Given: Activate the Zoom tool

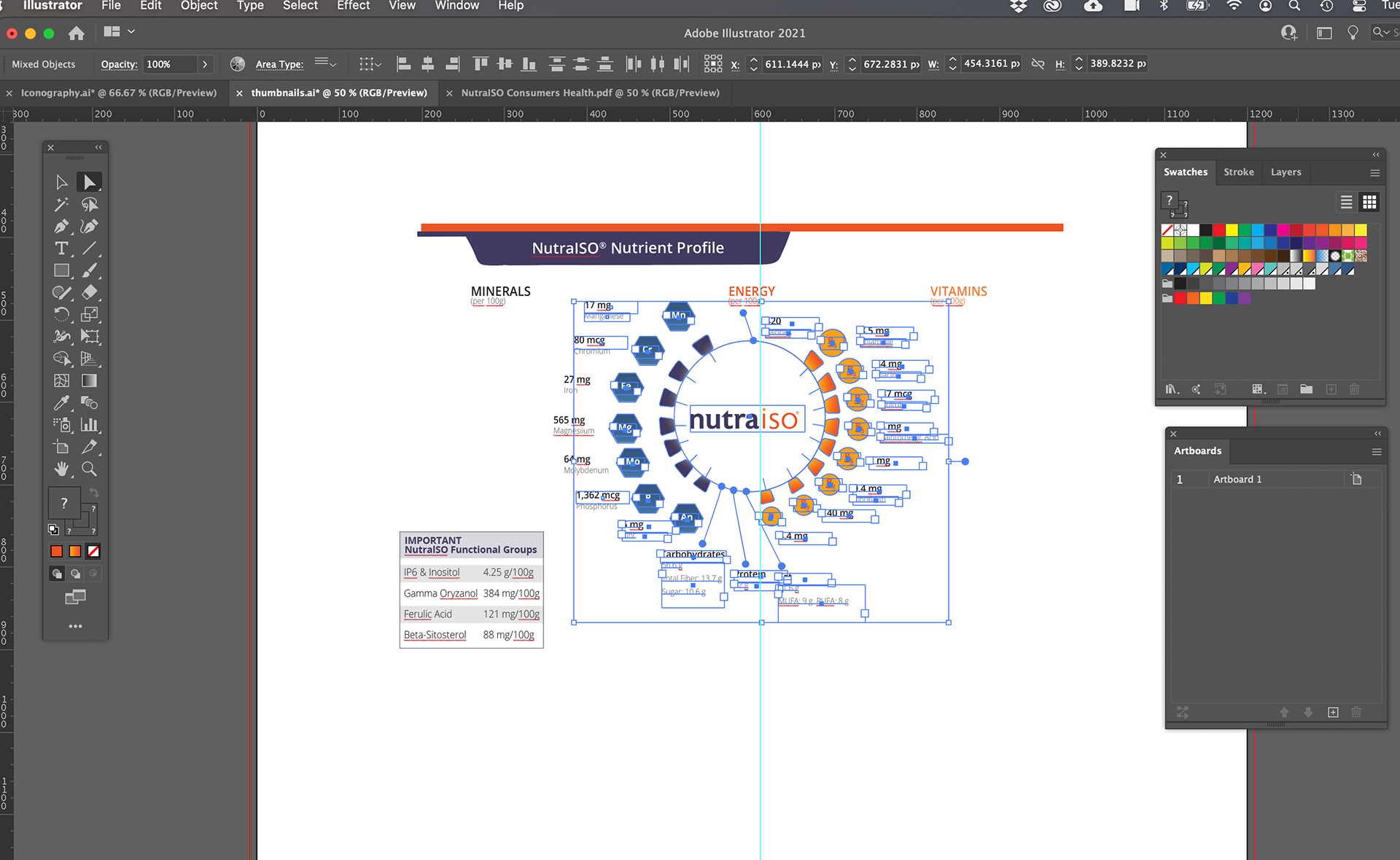Looking at the screenshot, I should [90, 469].
